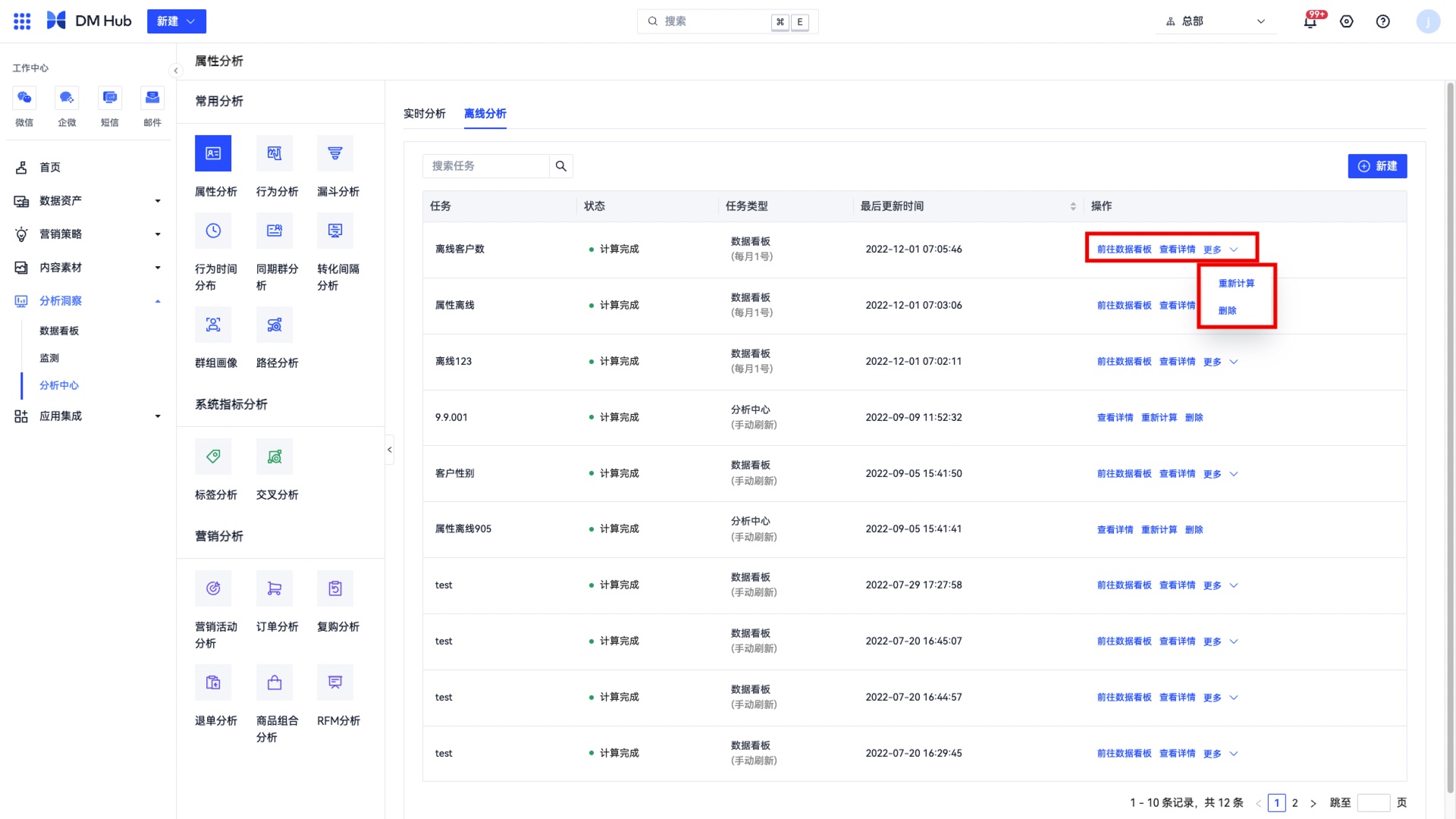Click the 跳至 page number input
Image resolution: width=1456 pixels, height=819 pixels.
tap(1373, 803)
